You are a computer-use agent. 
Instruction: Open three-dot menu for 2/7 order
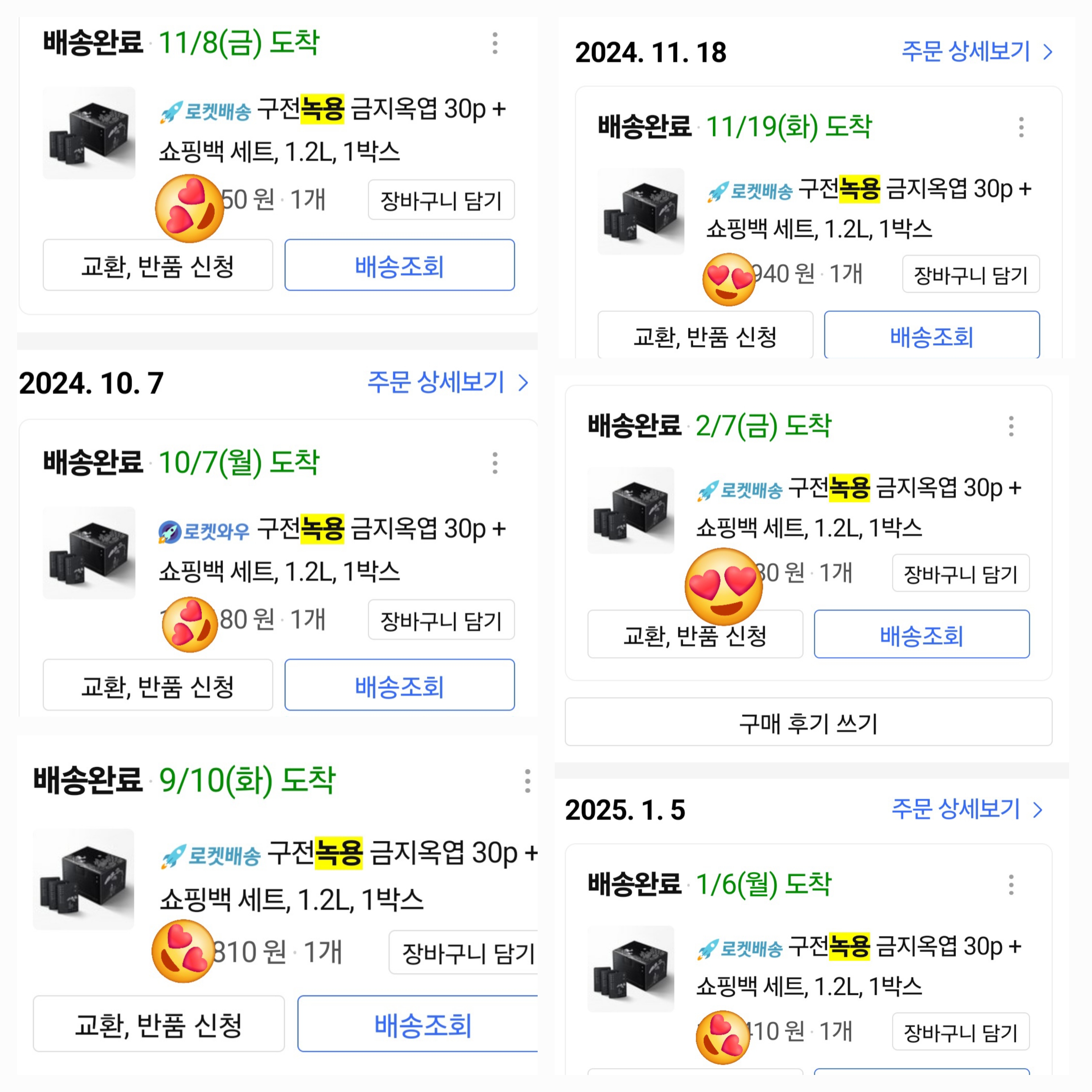pyautogui.click(x=1010, y=426)
